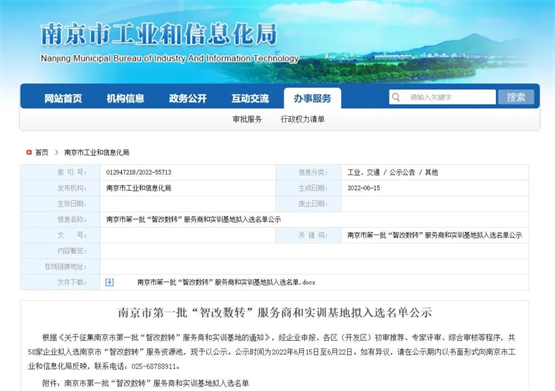Open 审批服务 submenu item
555x391 pixels.
tap(247, 119)
